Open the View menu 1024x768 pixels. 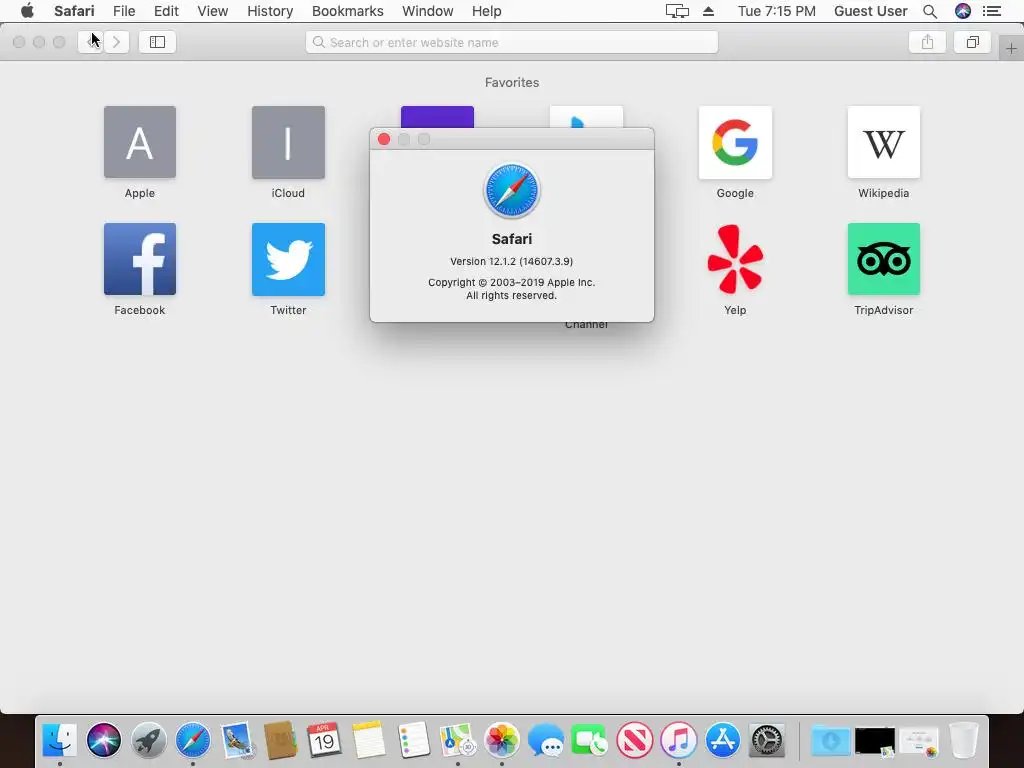click(212, 11)
